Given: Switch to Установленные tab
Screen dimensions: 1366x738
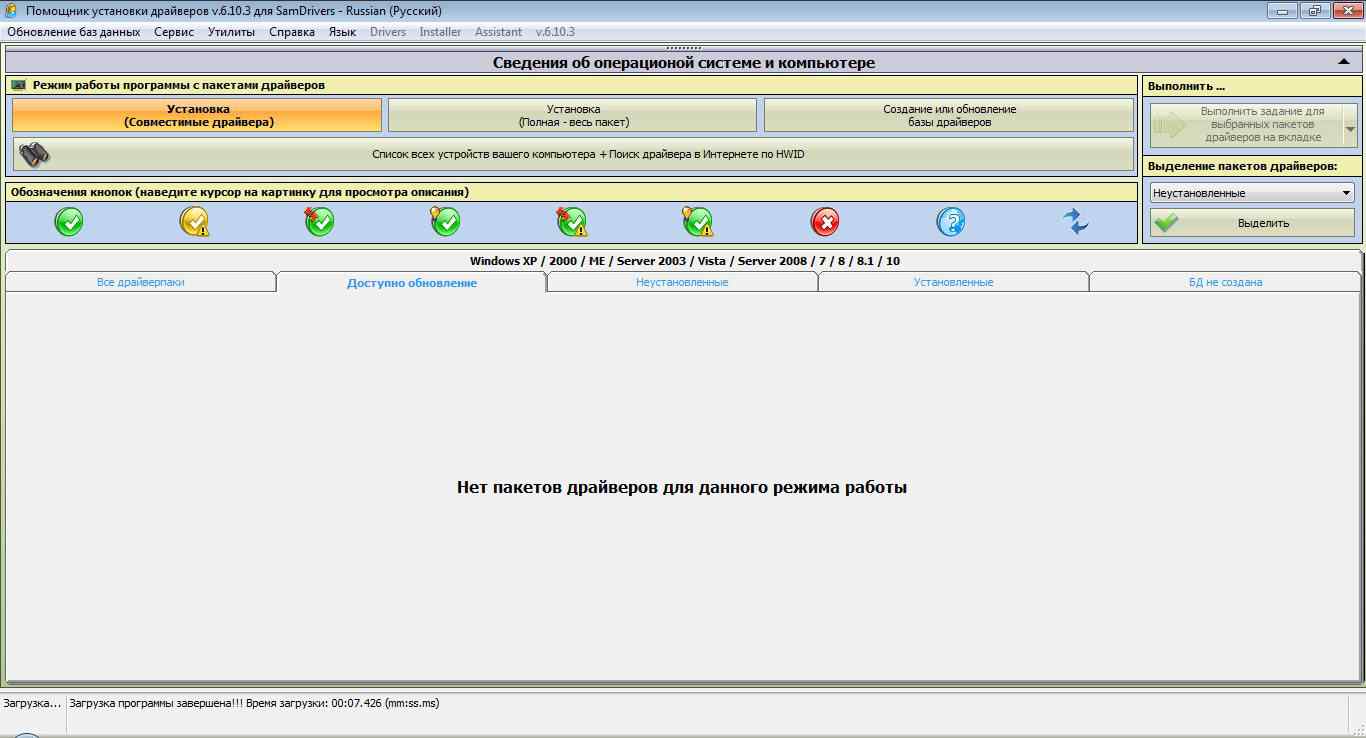Looking at the screenshot, I should [x=953, y=282].
